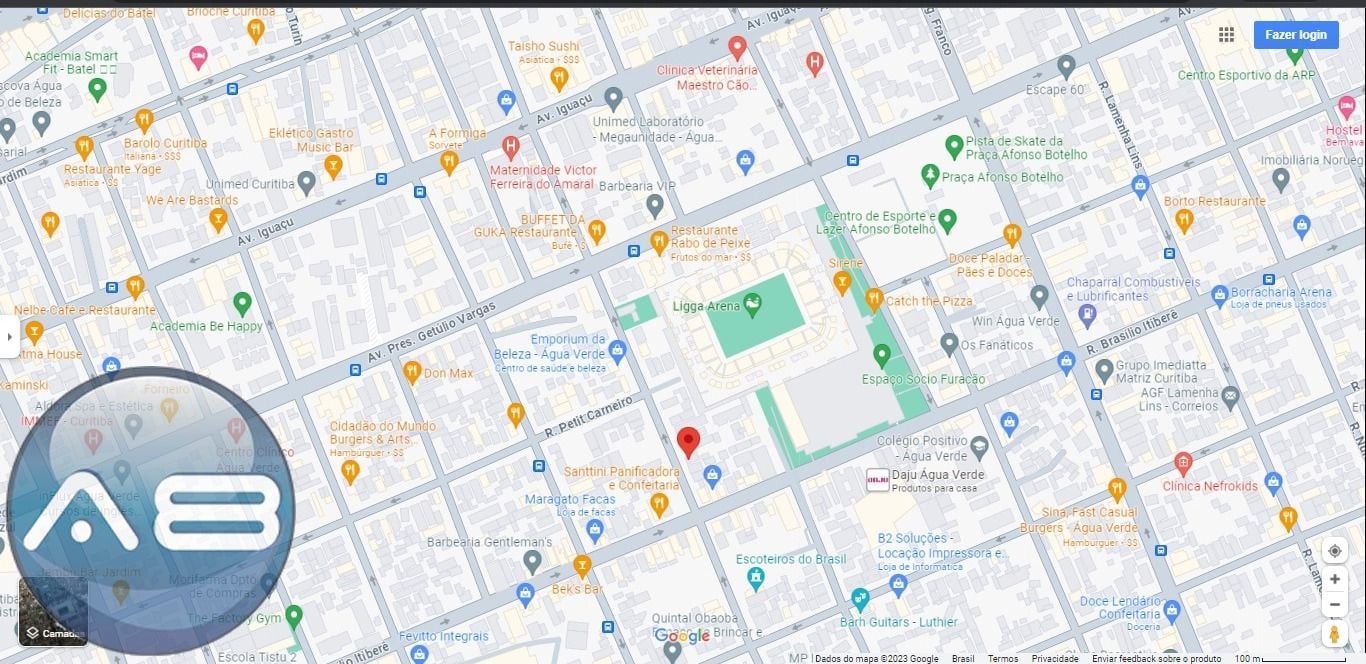The height and width of the screenshot is (664, 1366).
Task: Click the Restaurante Rabo de Peixe pin
Action: 659,241
